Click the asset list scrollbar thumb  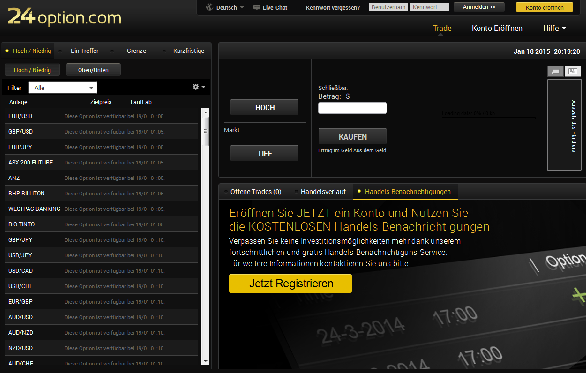point(205,131)
